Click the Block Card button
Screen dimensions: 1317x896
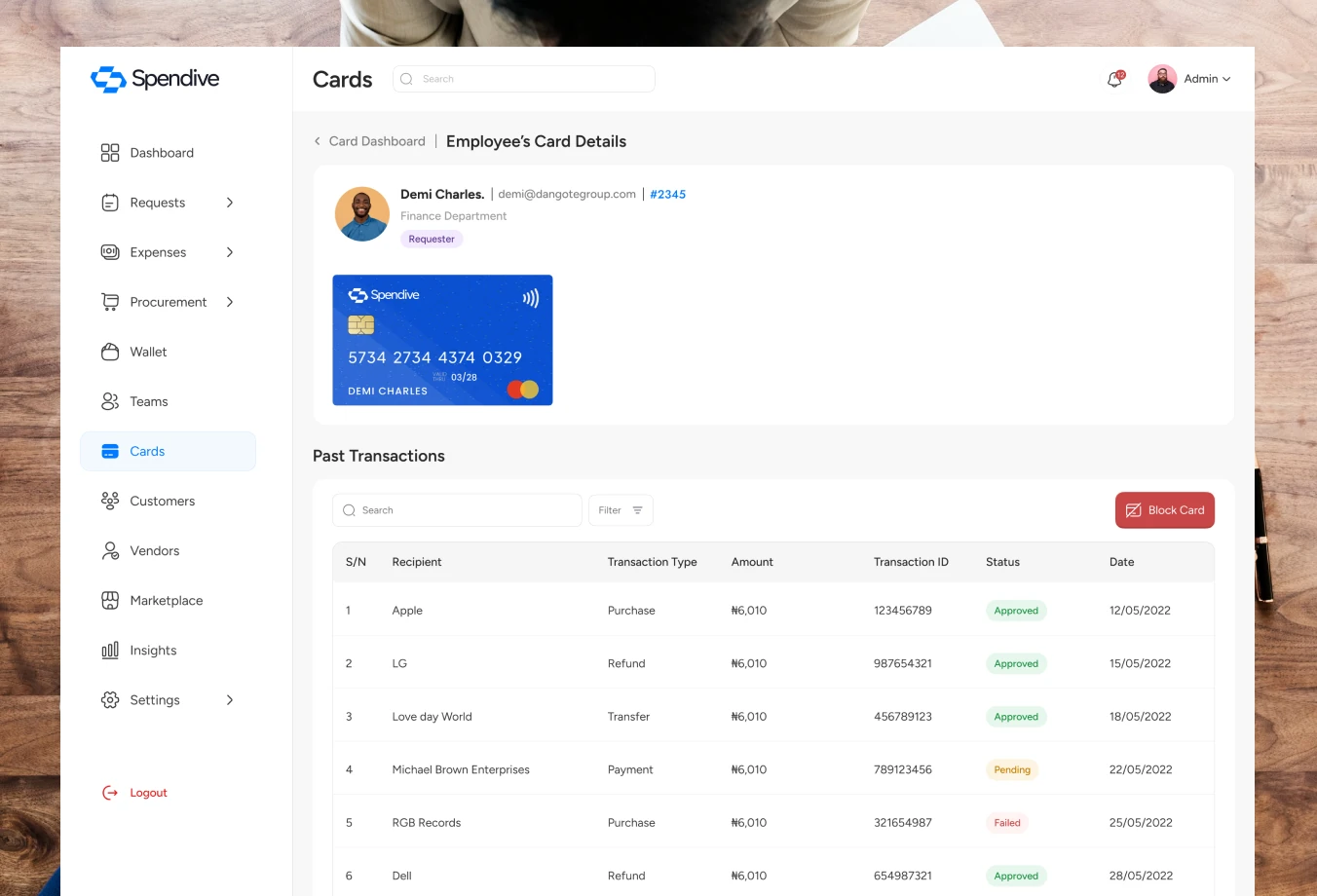tap(1165, 510)
